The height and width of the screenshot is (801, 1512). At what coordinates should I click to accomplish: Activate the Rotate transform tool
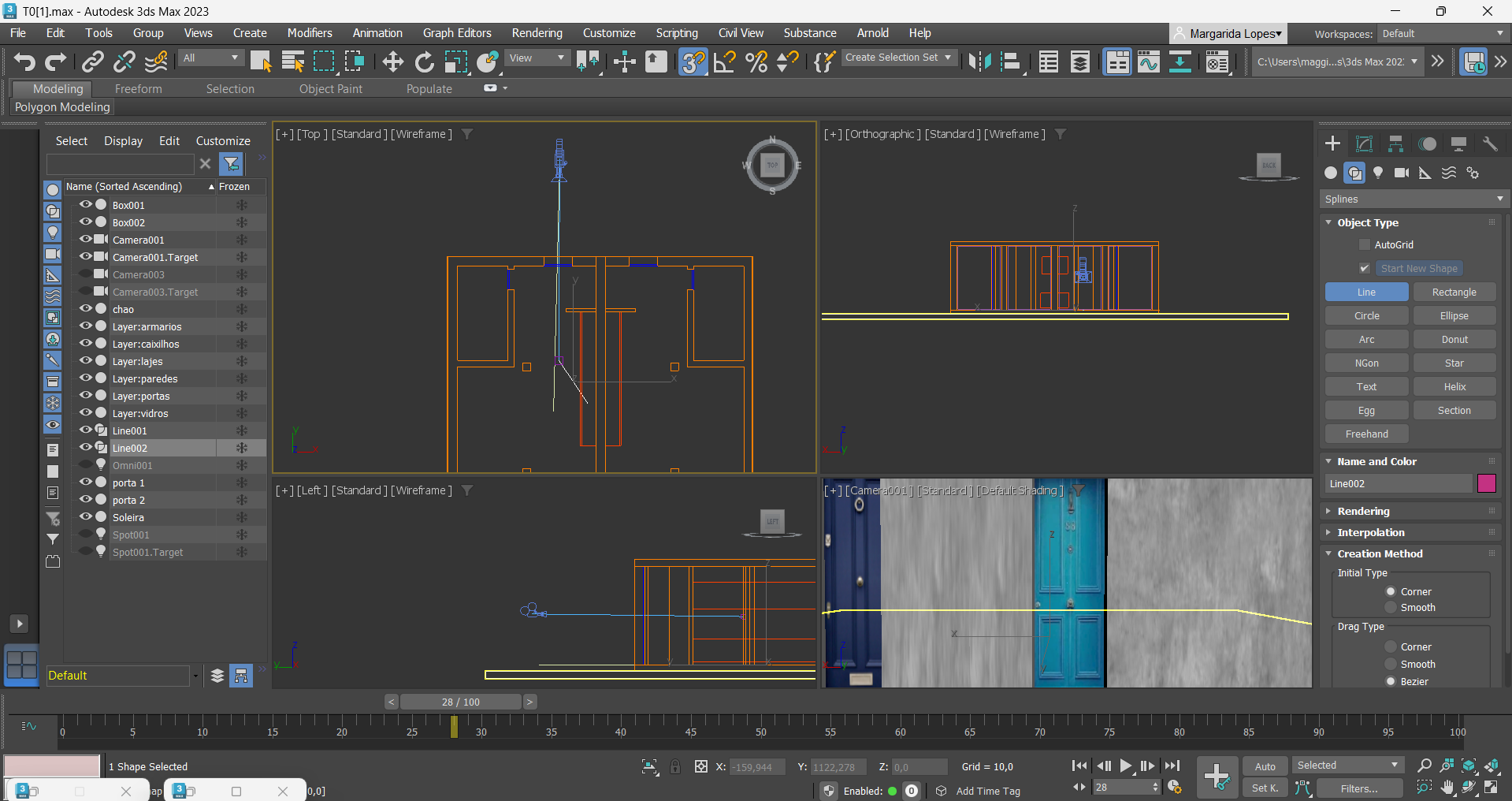click(424, 61)
